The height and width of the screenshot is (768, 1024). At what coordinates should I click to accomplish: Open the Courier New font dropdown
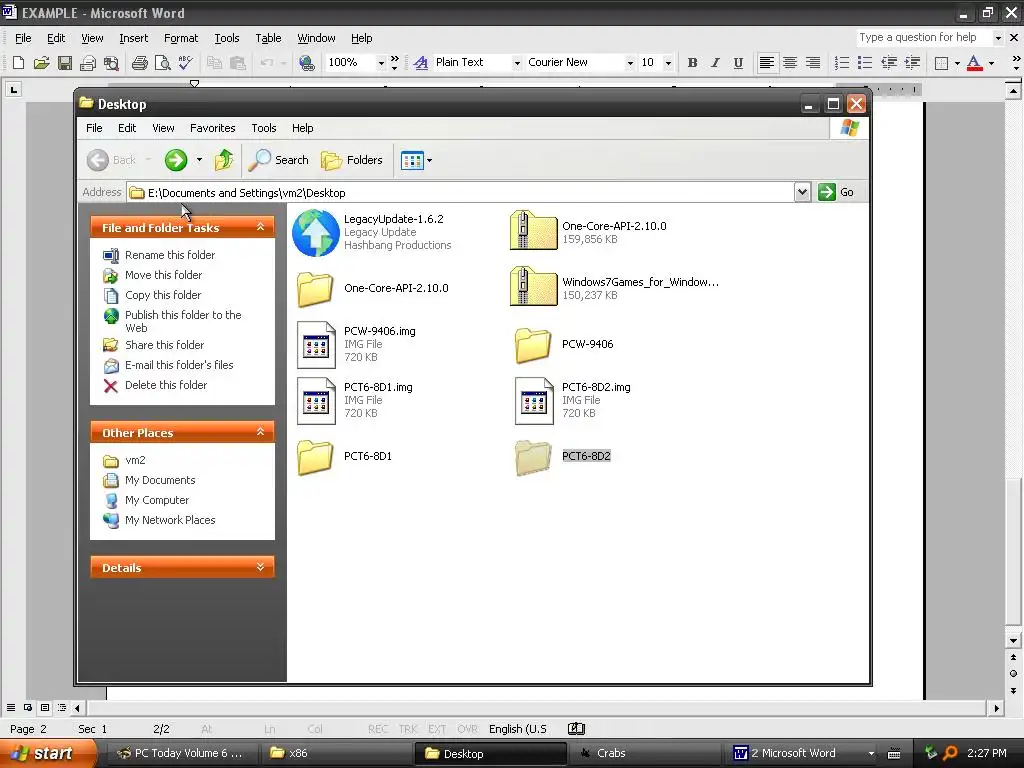pos(630,63)
